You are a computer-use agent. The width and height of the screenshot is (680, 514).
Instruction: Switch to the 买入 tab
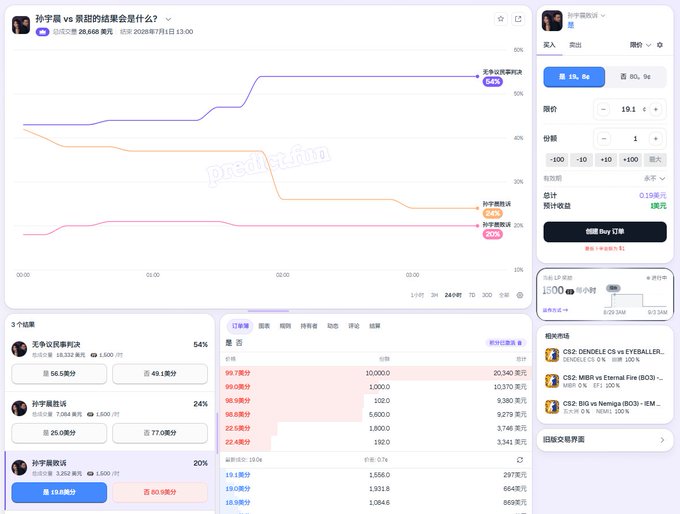click(549, 45)
